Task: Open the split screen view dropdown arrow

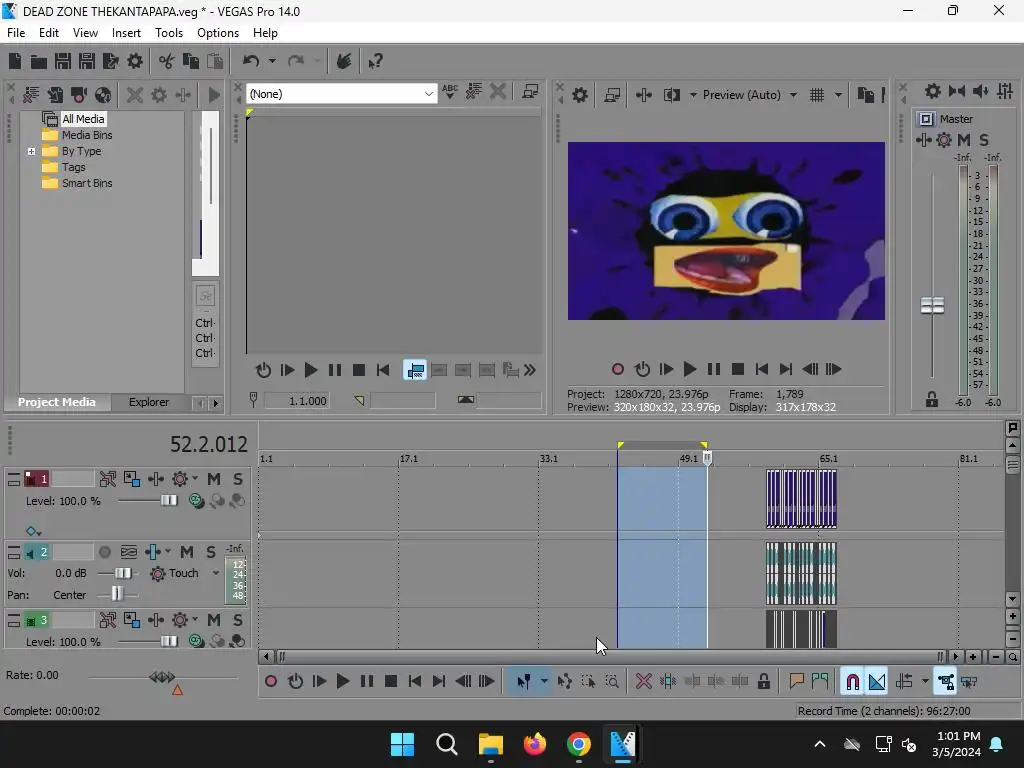Action: point(693,95)
